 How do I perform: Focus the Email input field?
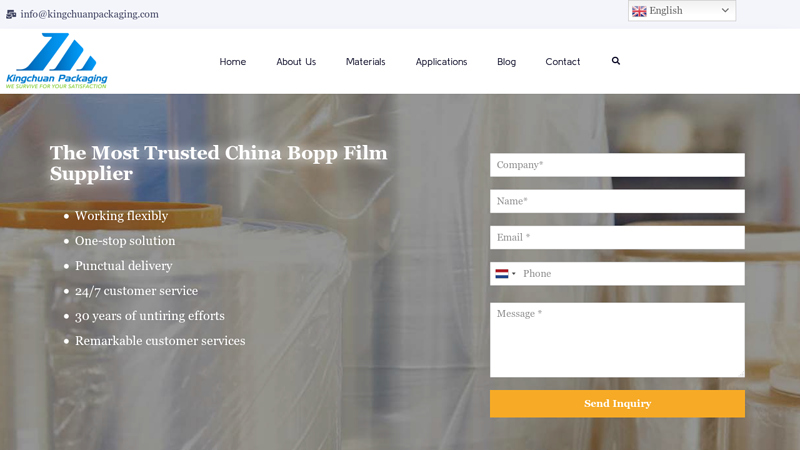pos(617,237)
